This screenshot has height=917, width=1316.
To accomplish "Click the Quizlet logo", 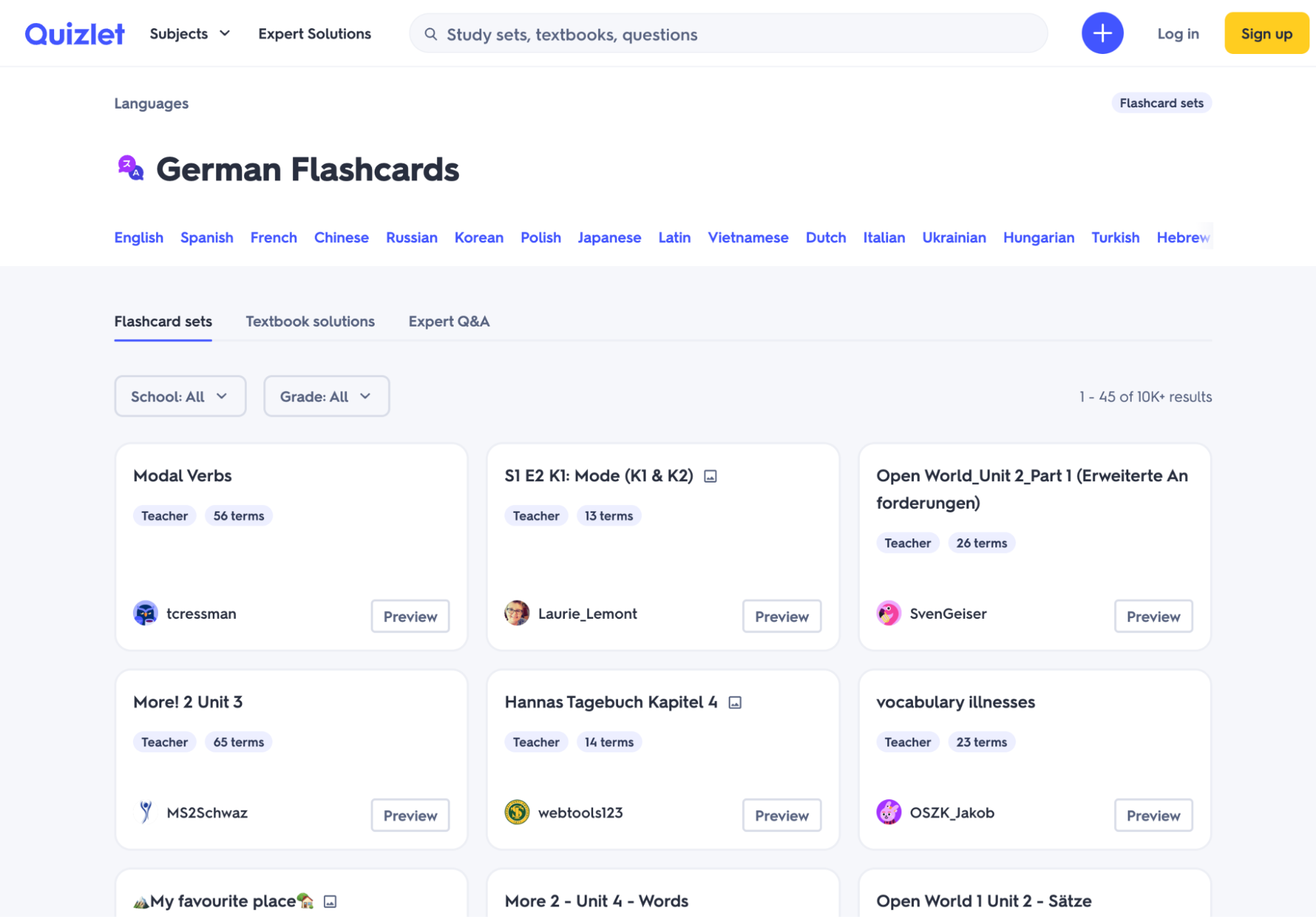I will 74,34.
